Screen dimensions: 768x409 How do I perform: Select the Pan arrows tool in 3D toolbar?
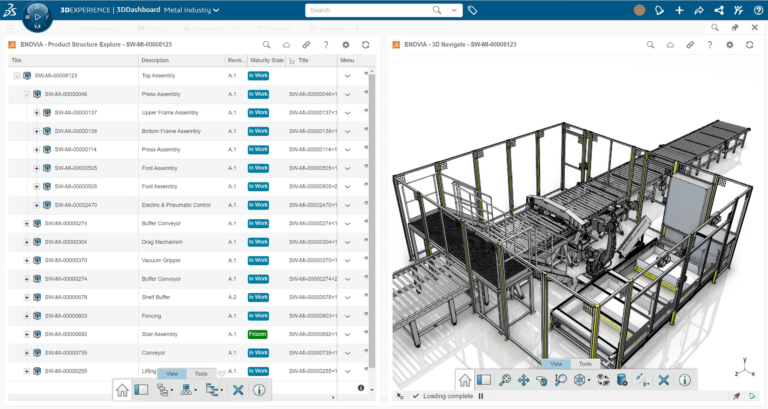click(523, 380)
